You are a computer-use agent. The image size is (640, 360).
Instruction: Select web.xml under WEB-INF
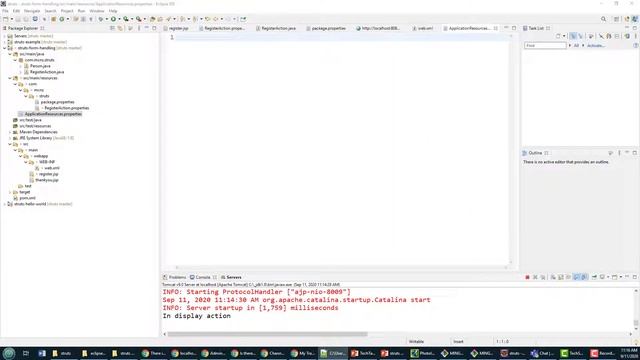51,168
